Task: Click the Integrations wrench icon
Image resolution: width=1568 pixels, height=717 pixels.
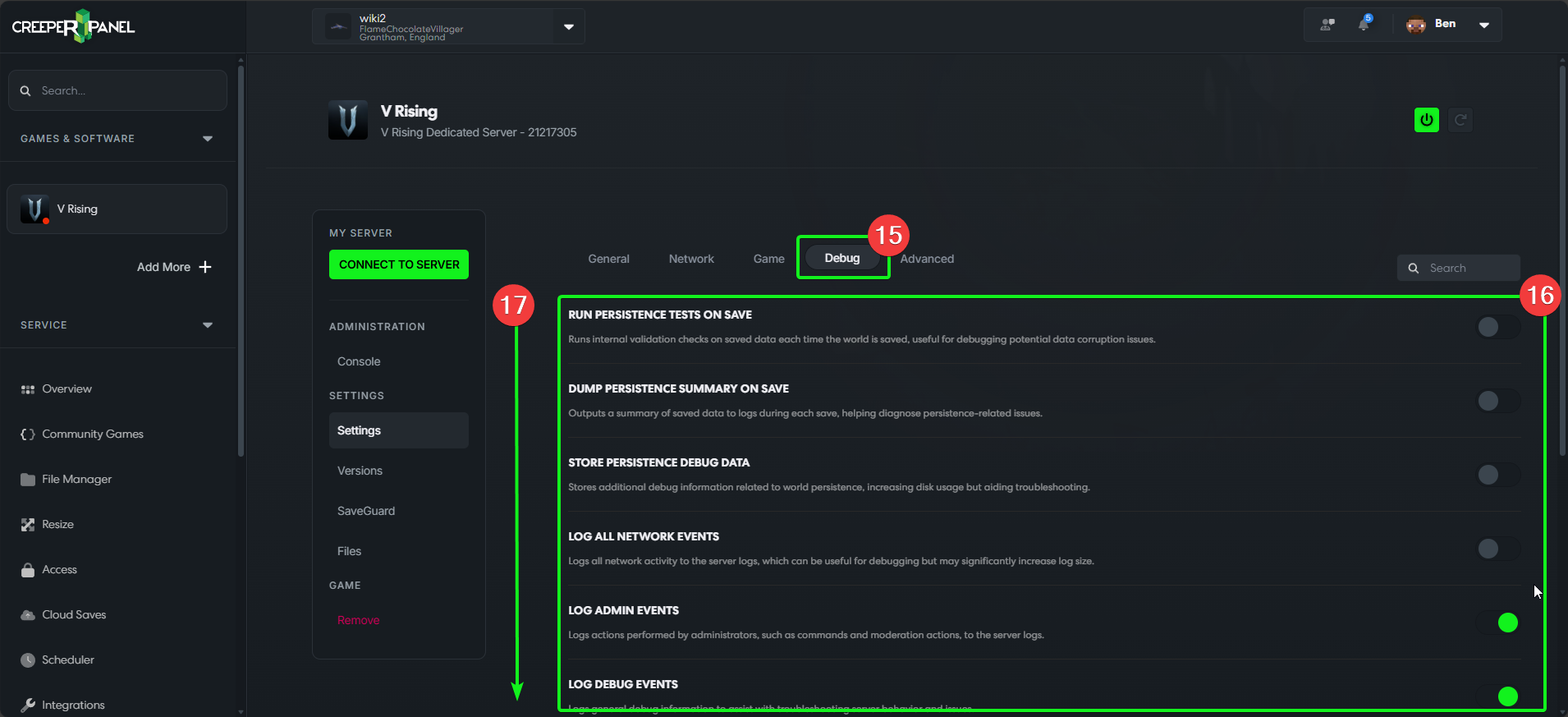Action: pyautogui.click(x=28, y=706)
